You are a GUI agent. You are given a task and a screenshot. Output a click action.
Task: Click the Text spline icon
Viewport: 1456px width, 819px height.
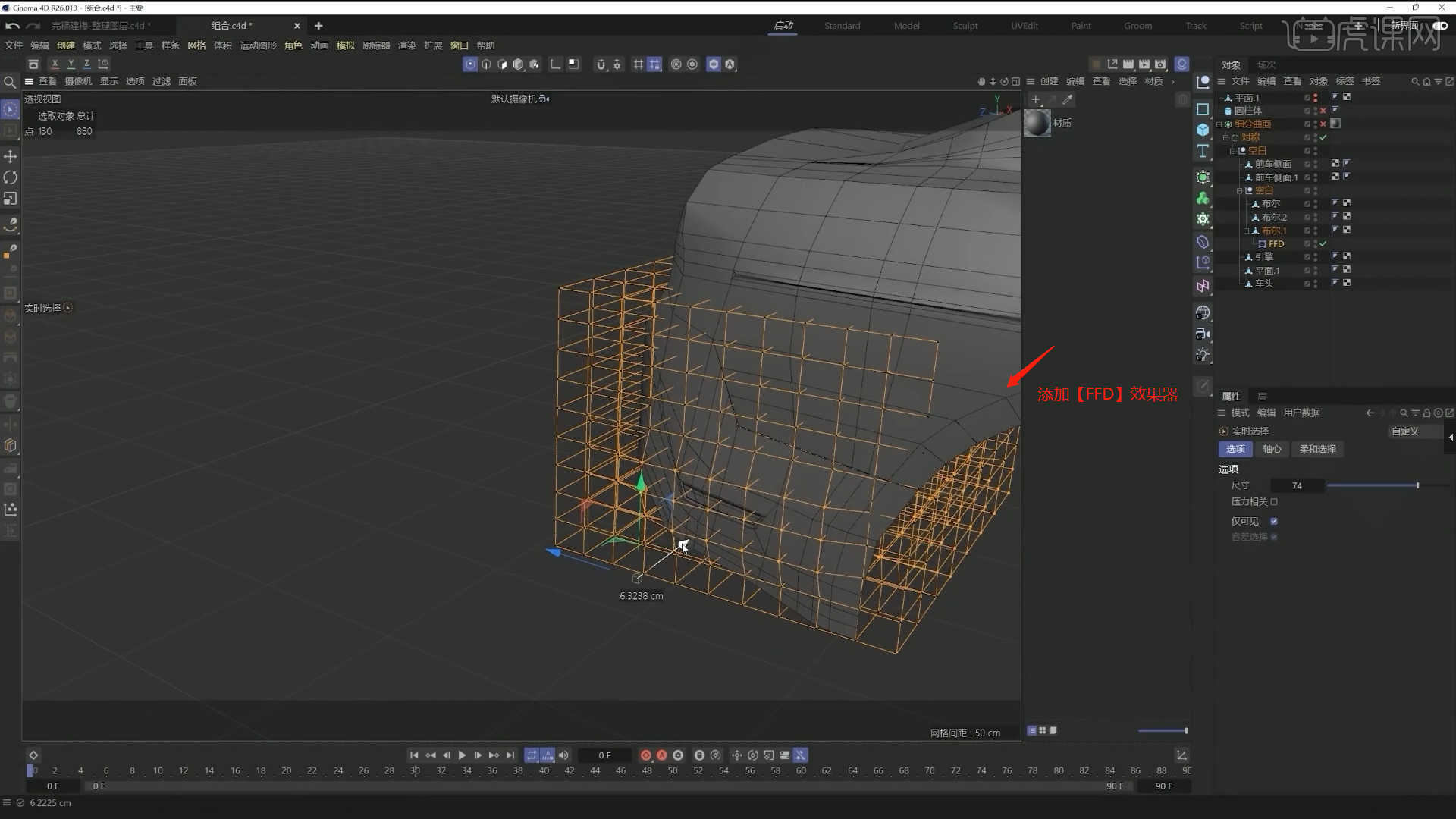[1203, 151]
